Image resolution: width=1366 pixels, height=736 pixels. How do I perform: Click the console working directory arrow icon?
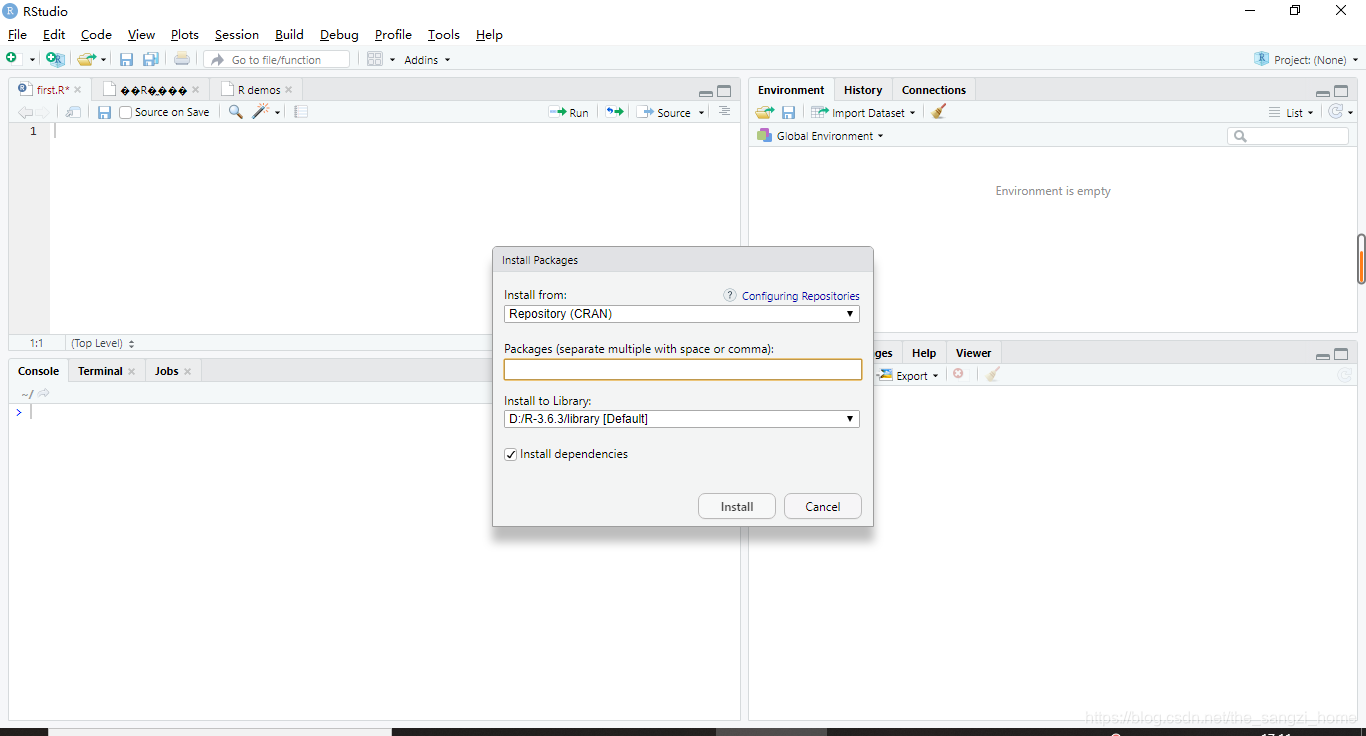click(x=44, y=393)
